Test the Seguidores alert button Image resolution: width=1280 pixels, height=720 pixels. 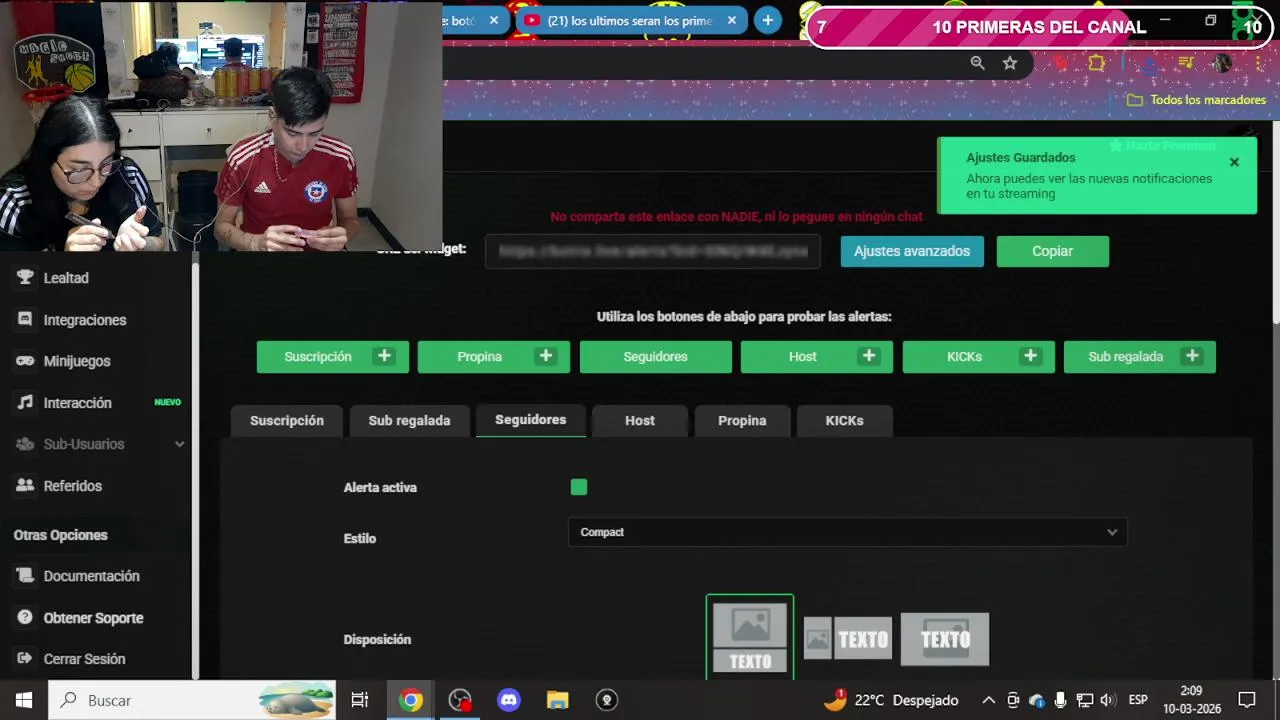(655, 357)
